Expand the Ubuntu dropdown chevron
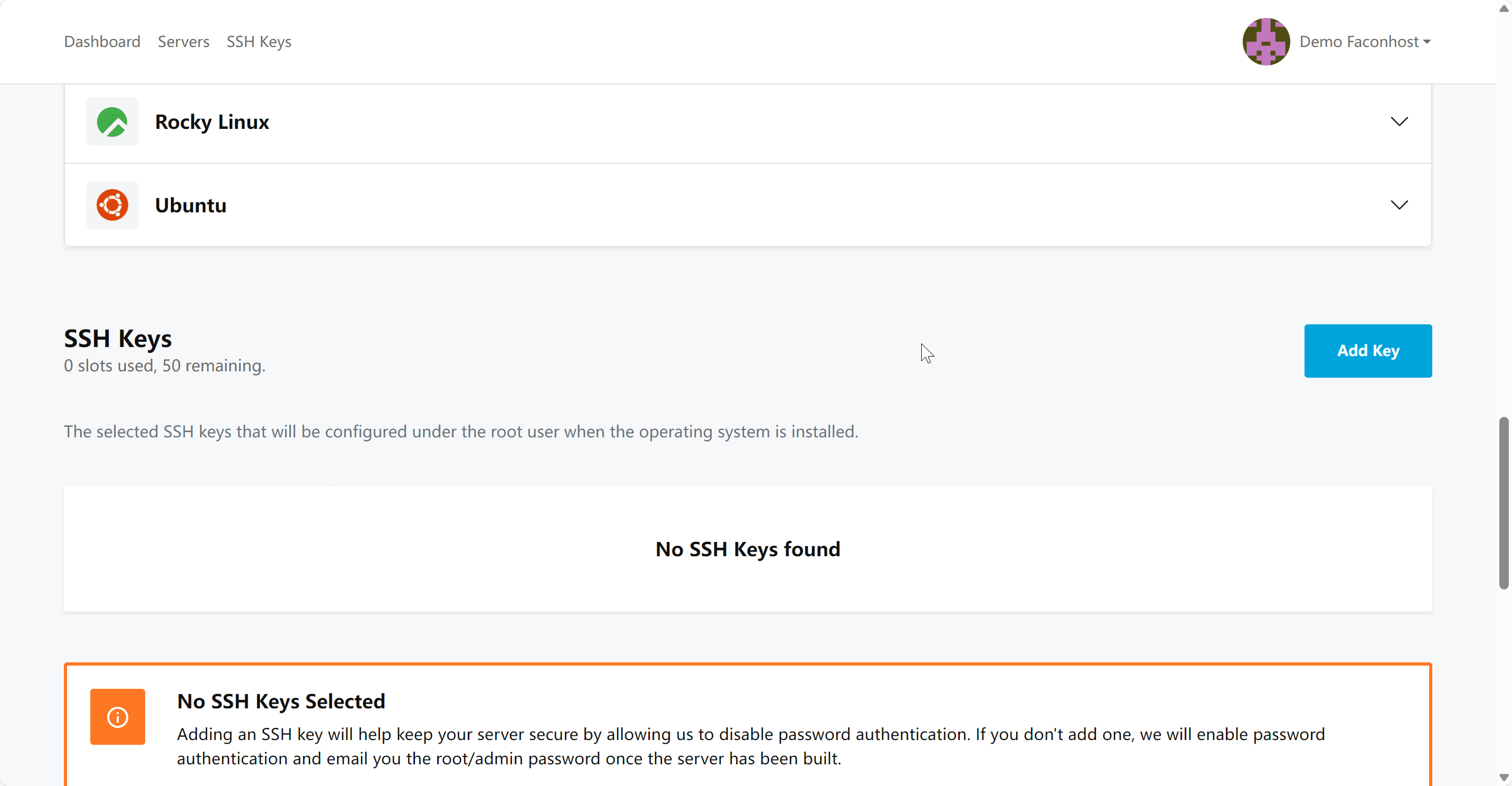 click(1399, 205)
